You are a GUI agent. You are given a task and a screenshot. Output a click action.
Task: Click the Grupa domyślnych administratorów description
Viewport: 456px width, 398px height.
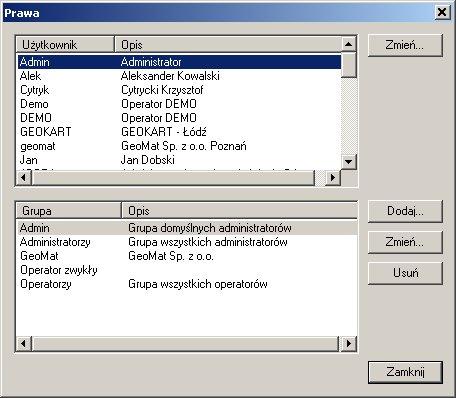(x=210, y=228)
